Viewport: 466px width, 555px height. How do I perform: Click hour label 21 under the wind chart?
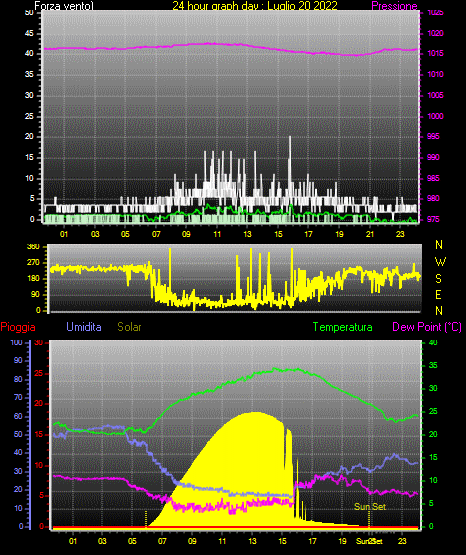pyautogui.click(x=370, y=234)
